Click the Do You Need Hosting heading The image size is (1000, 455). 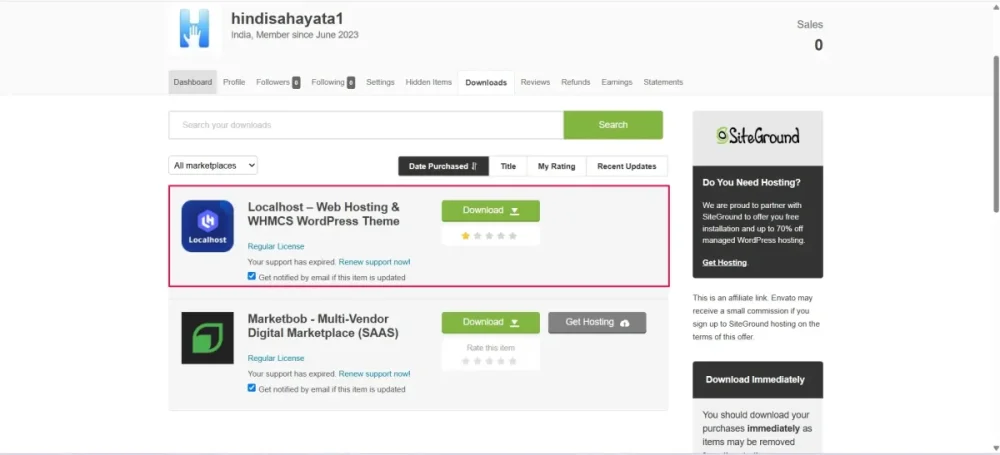point(751,183)
